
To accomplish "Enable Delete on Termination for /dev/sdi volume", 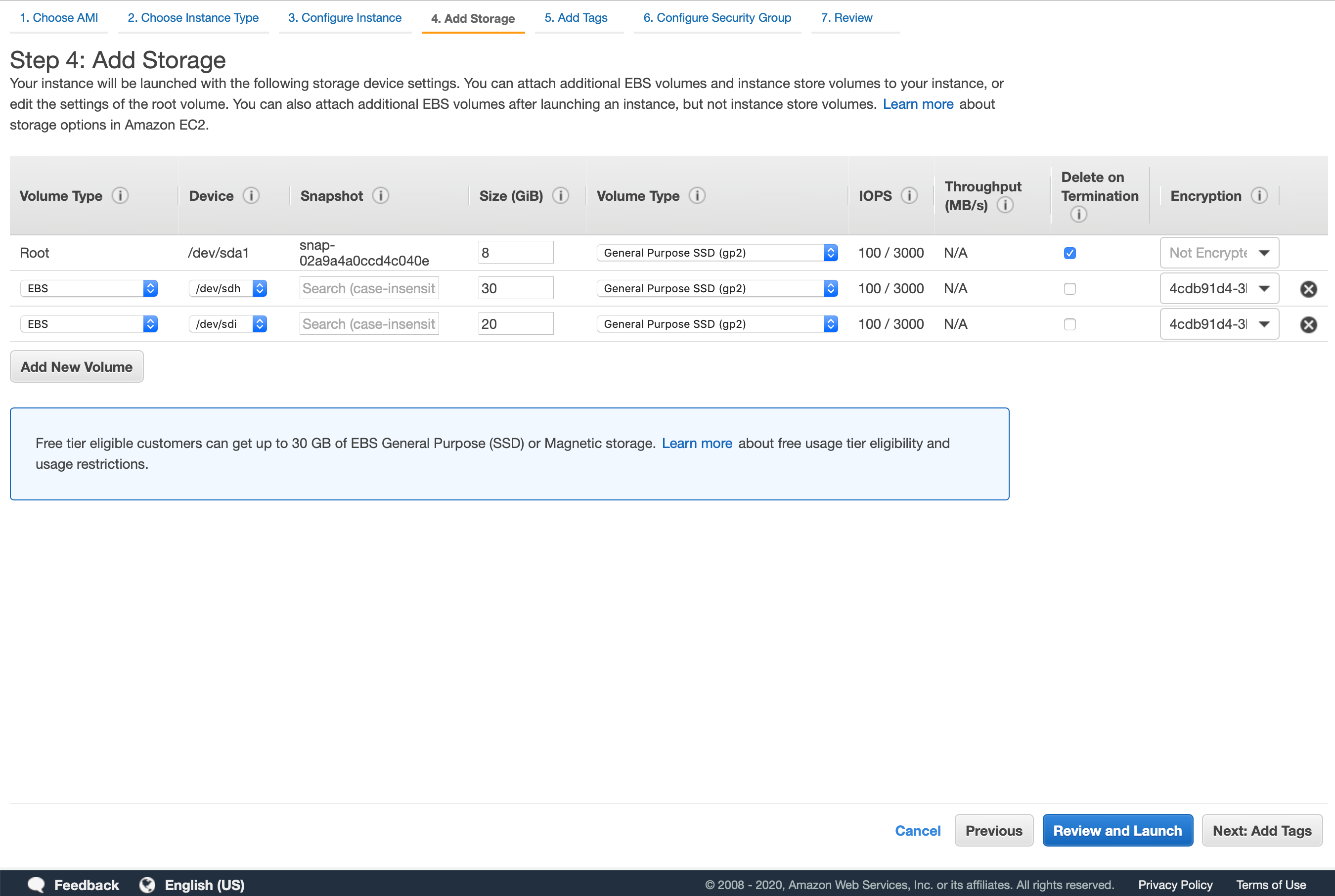I will tap(1070, 323).
